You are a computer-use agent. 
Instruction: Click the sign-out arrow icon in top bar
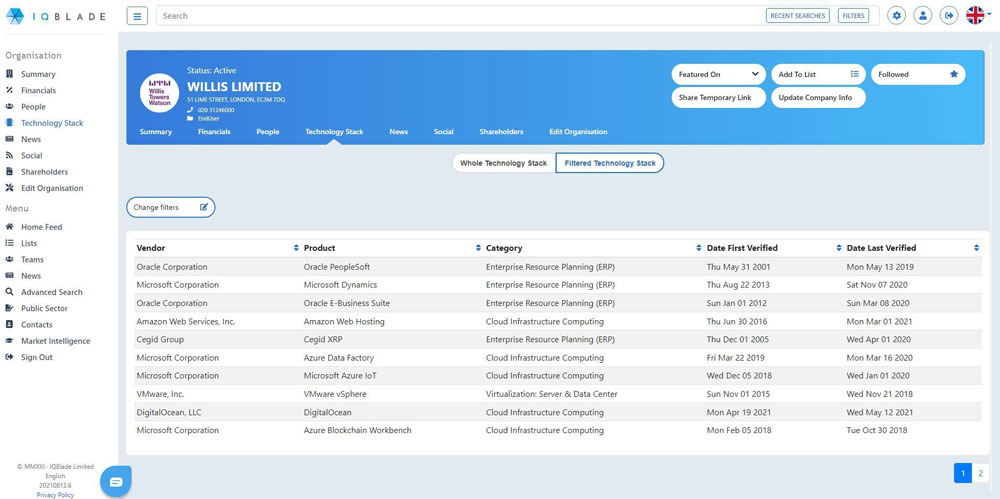click(x=949, y=15)
